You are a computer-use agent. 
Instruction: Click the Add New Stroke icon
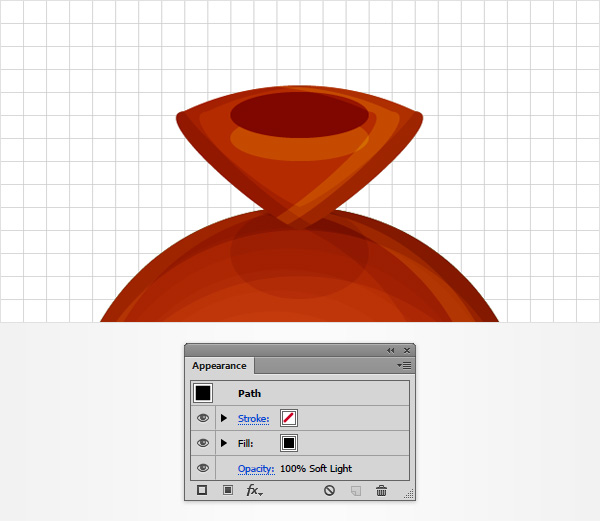tap(202, 490)
